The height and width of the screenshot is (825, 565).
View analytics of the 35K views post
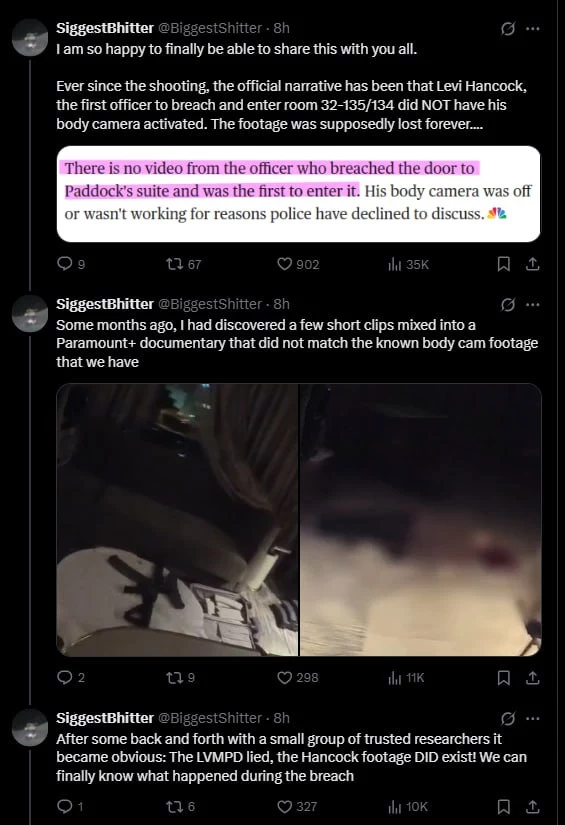(408, 264)
